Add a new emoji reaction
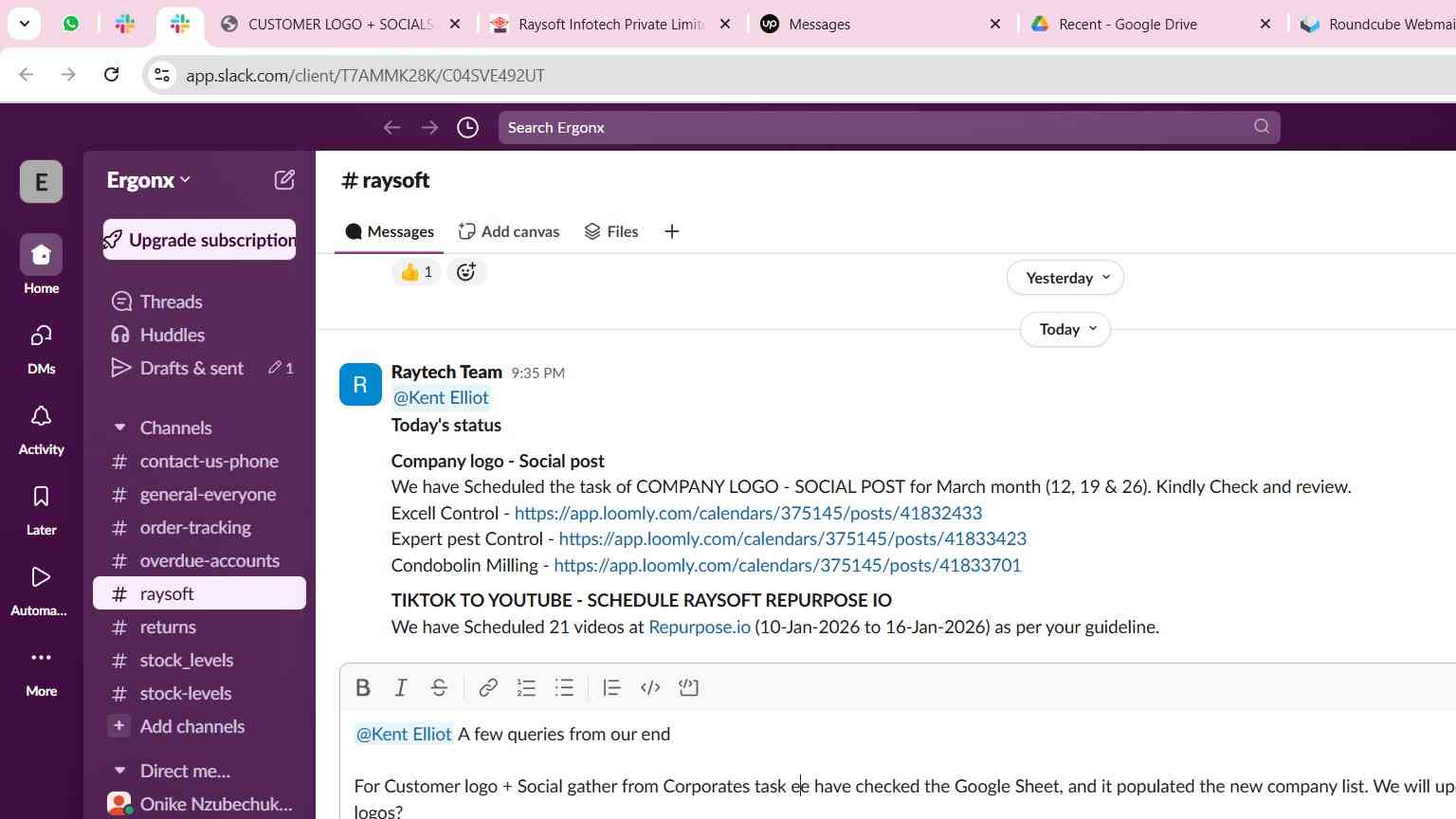 tap(466, 272)
